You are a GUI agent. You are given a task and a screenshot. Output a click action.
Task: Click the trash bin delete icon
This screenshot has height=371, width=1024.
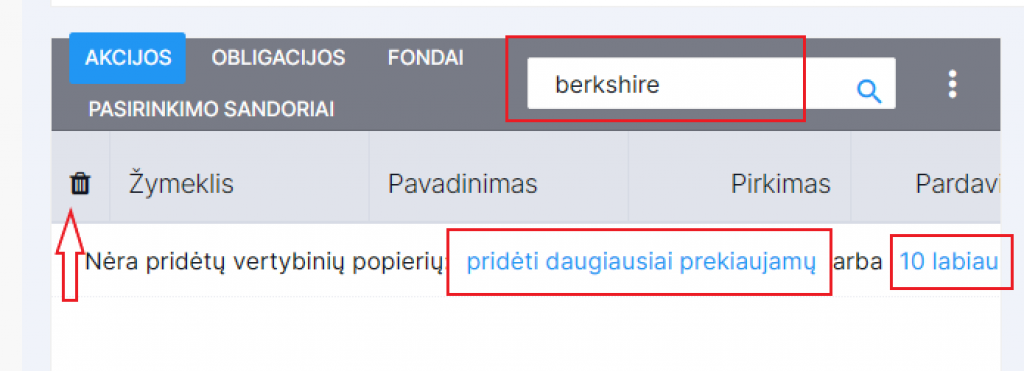click(x=80, y=184)
